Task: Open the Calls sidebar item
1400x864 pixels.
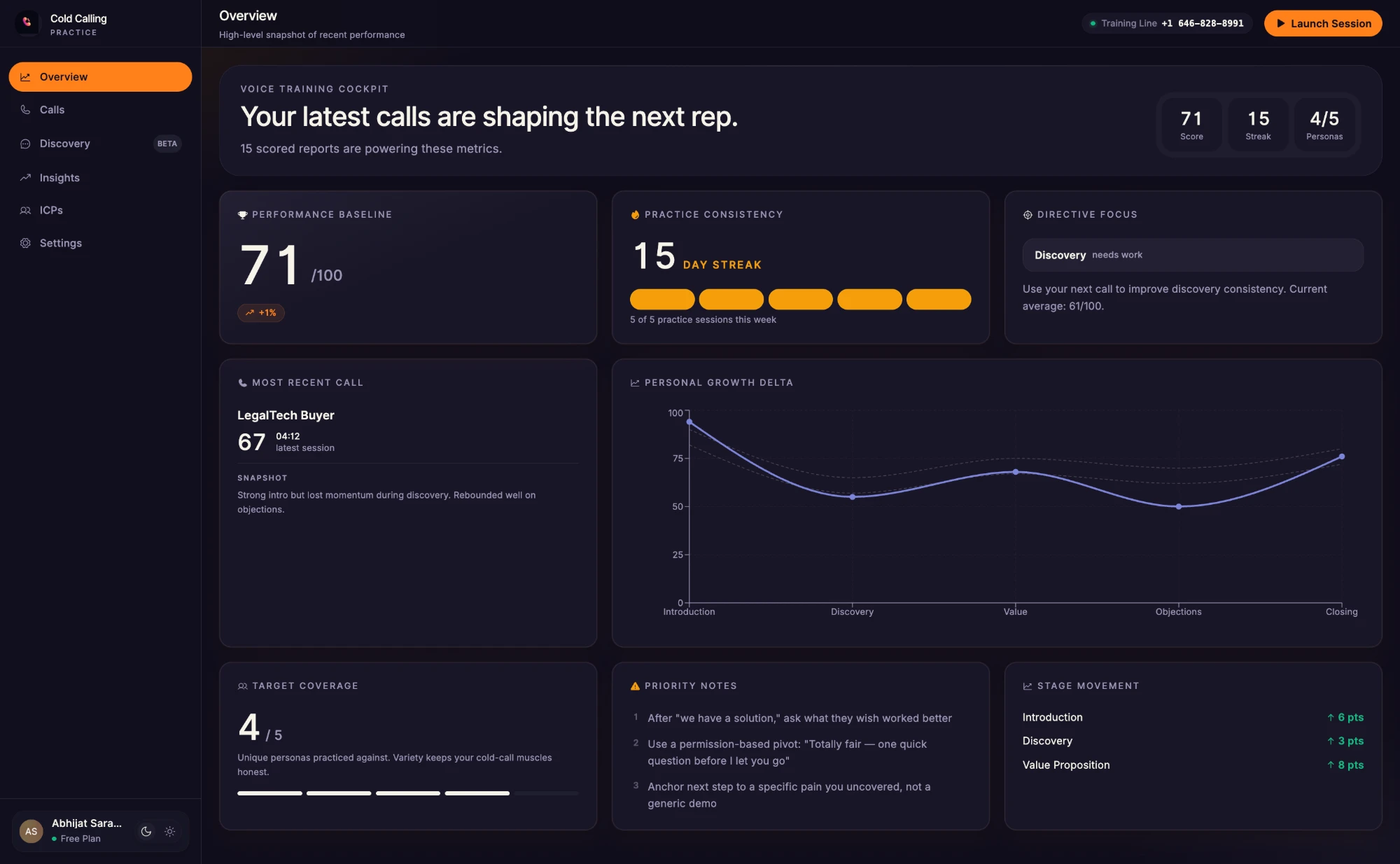Action: point(100,110)
